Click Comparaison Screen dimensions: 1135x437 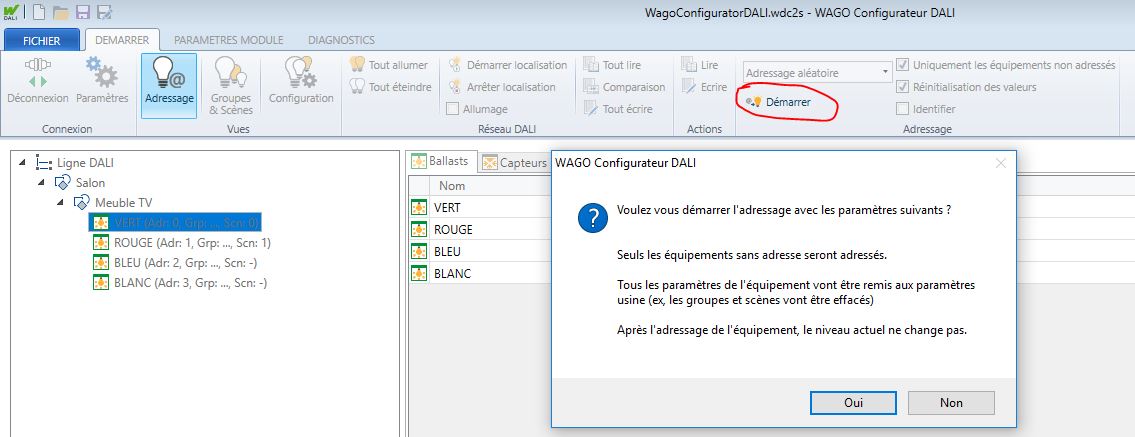(624, 87)
